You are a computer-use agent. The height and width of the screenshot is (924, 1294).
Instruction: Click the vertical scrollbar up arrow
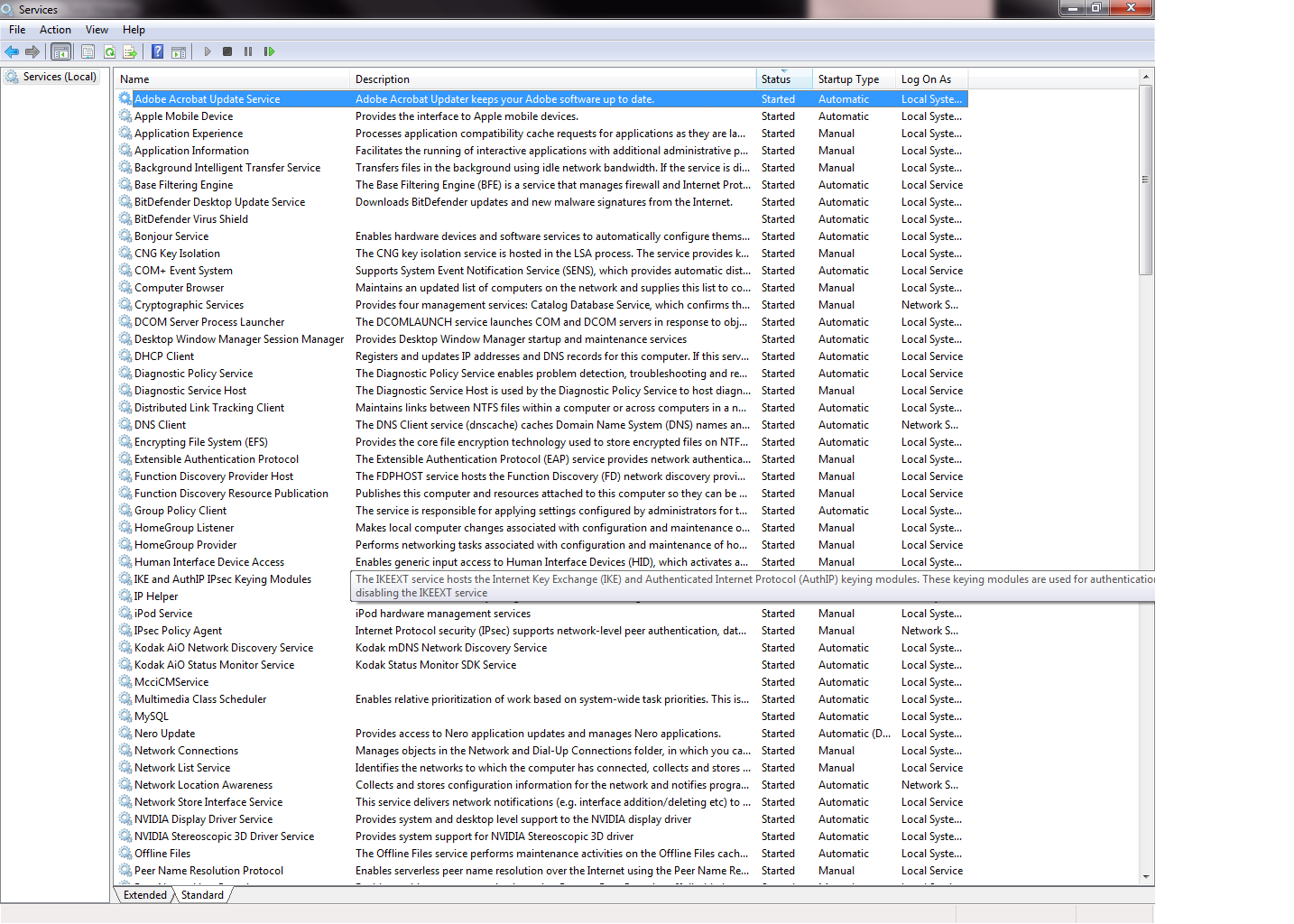pos(1146,78)
